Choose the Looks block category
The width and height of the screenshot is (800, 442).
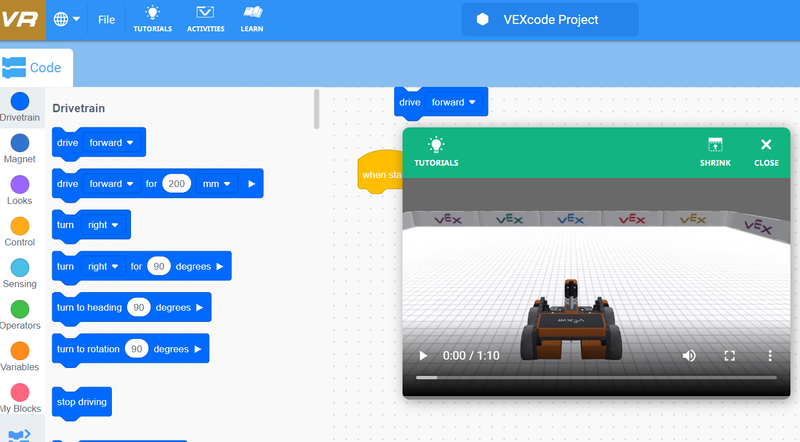pos(19,190)
